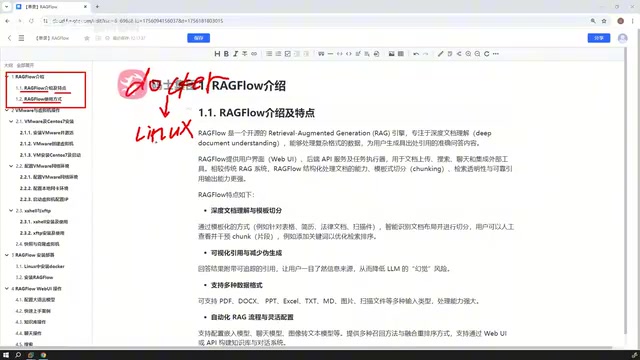
Task: Insert an image via the picture icon
Action: pos(391,54)
